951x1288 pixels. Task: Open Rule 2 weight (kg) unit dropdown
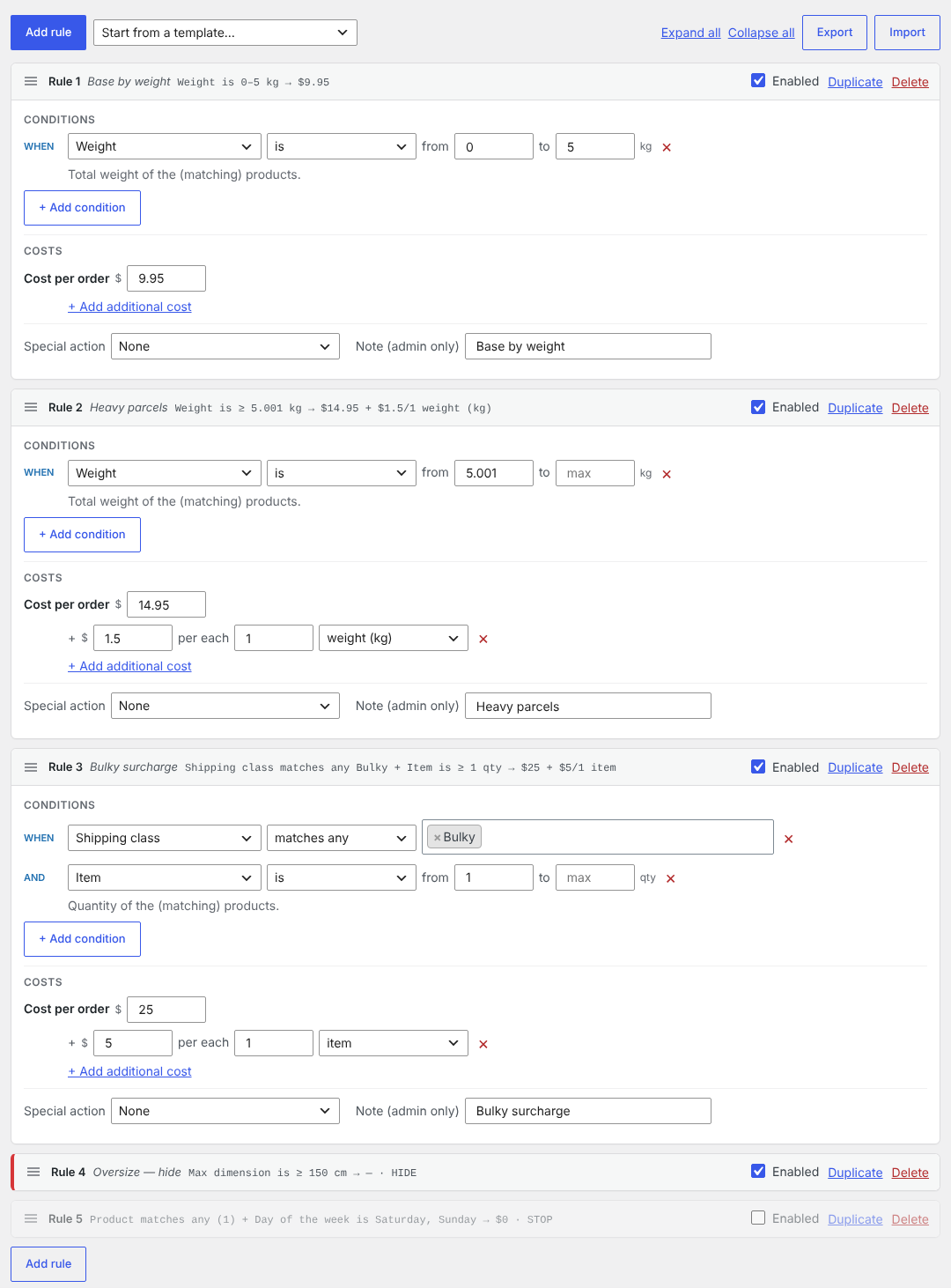[394, 638]
